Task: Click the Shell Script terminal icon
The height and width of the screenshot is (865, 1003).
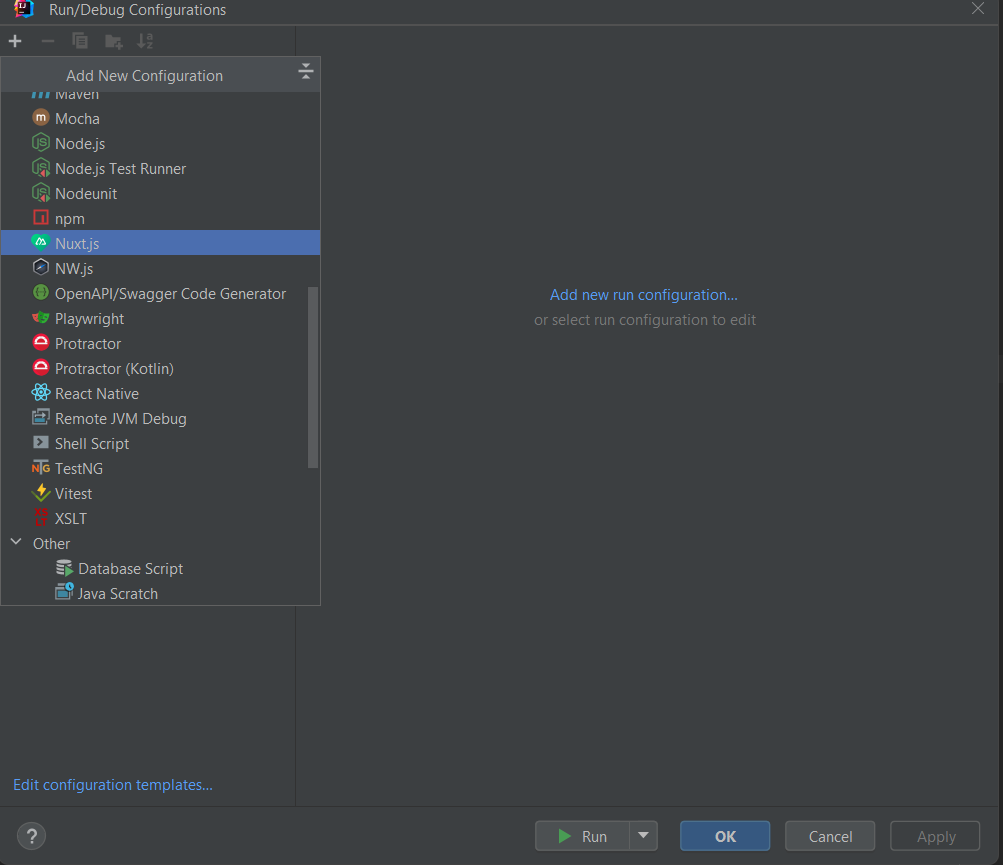Action: point(41,442)
